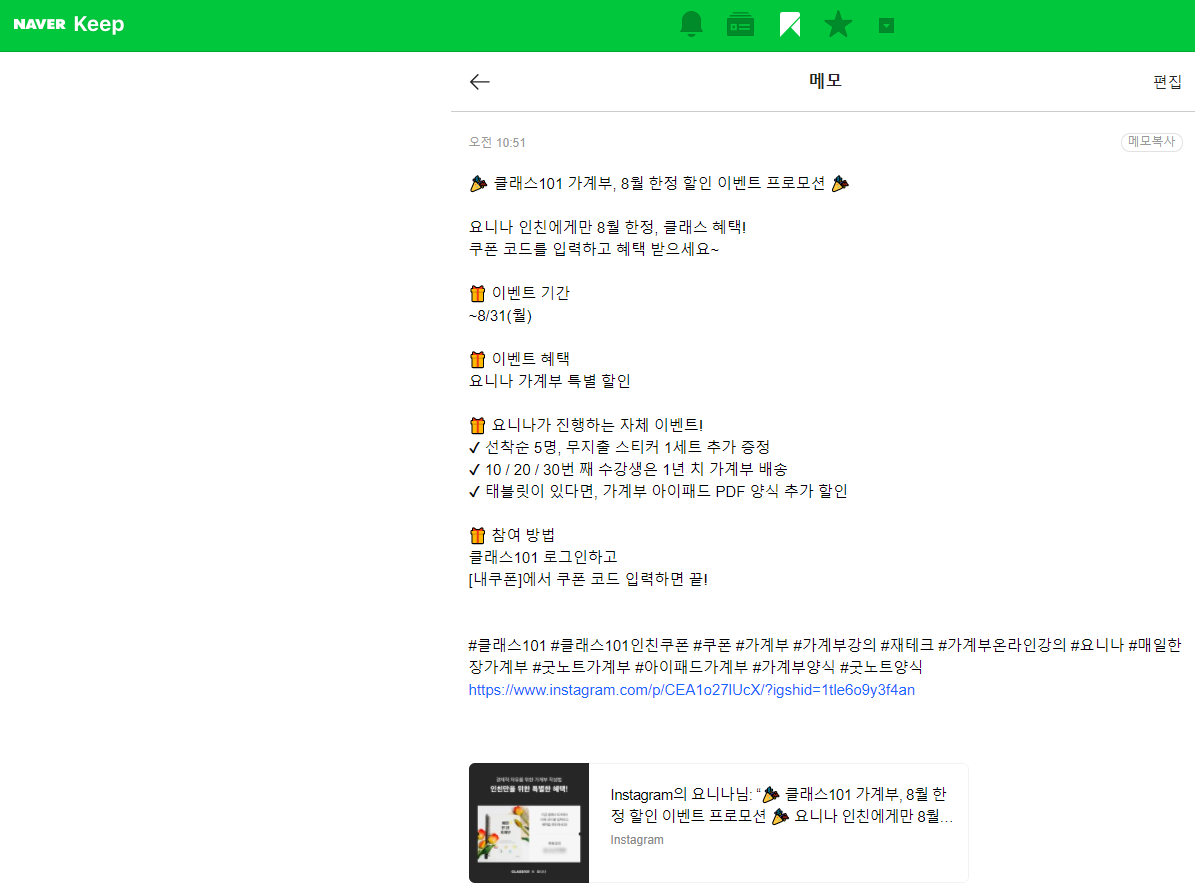Click the 선착순 5명 sticker line
This screenshot has width=1195, height=886.
(620, 447)
